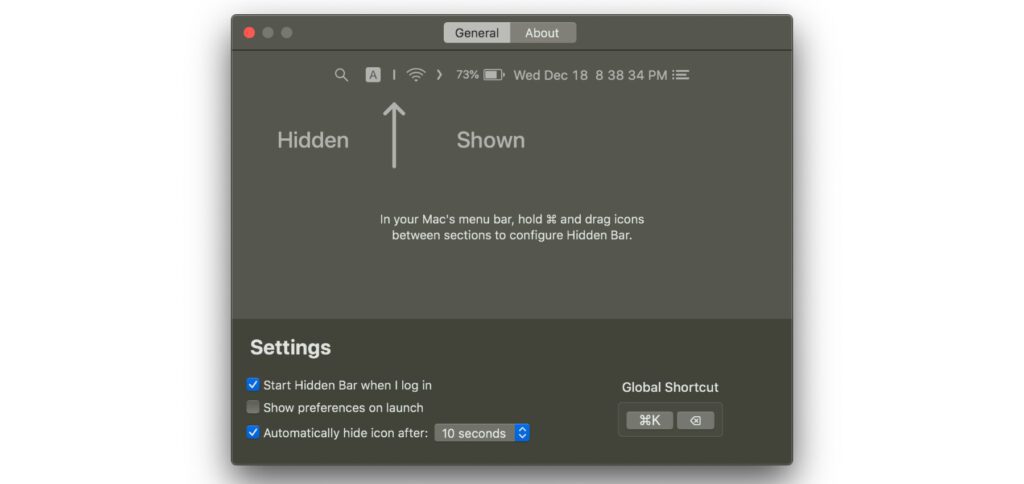The image size is (1024, 484).
Task: Click the large upward arrow graphic
Action: click(394, 135)
